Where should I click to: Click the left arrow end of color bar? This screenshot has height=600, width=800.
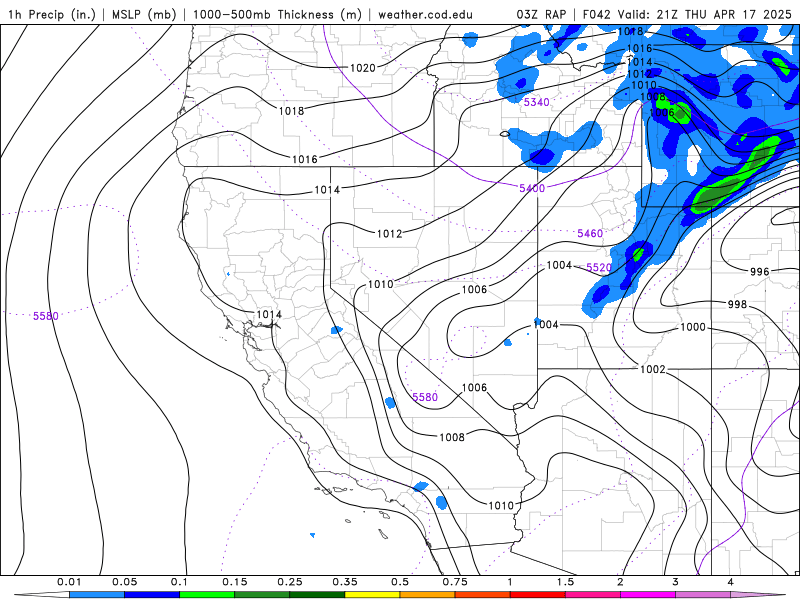(x=42, y=595)
